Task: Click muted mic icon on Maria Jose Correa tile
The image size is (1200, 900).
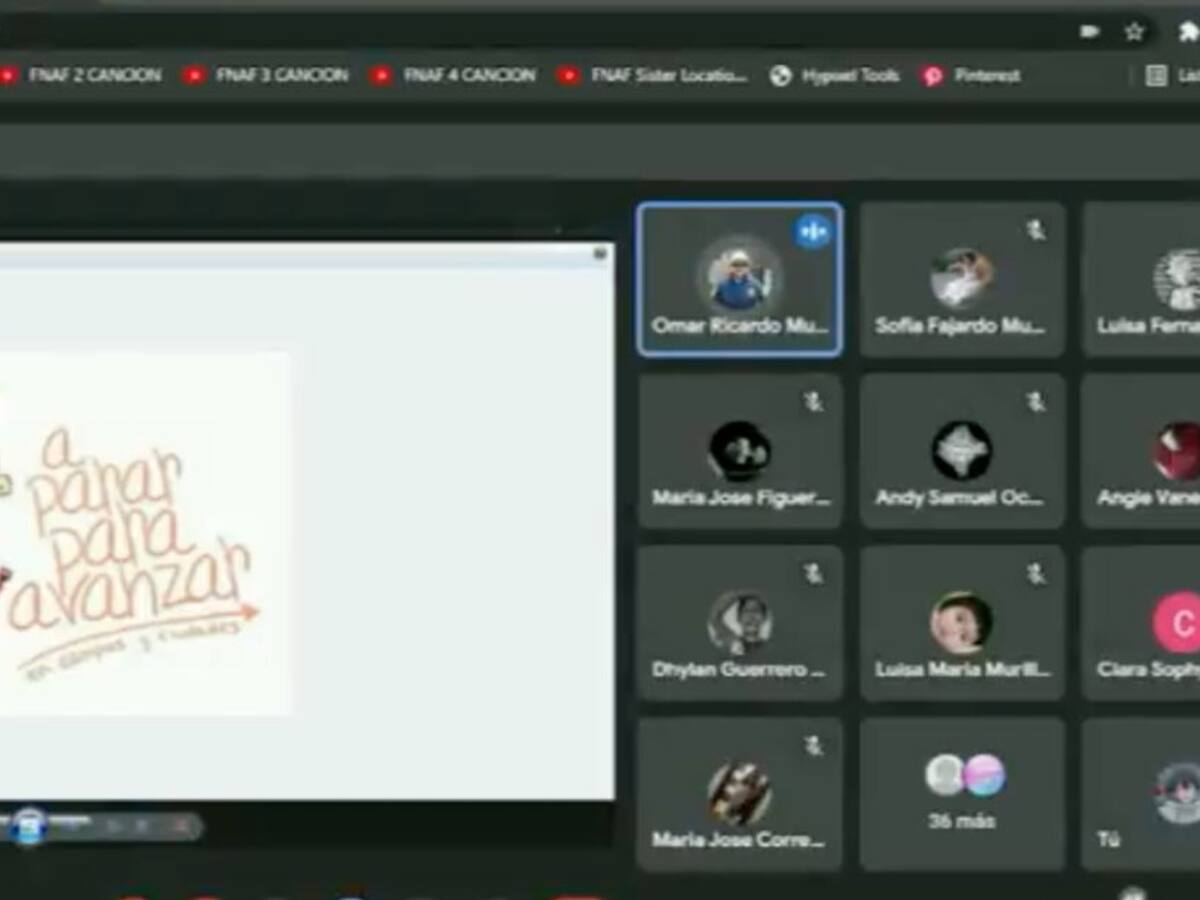Action: pyautogui.click(x=814, y=746)
